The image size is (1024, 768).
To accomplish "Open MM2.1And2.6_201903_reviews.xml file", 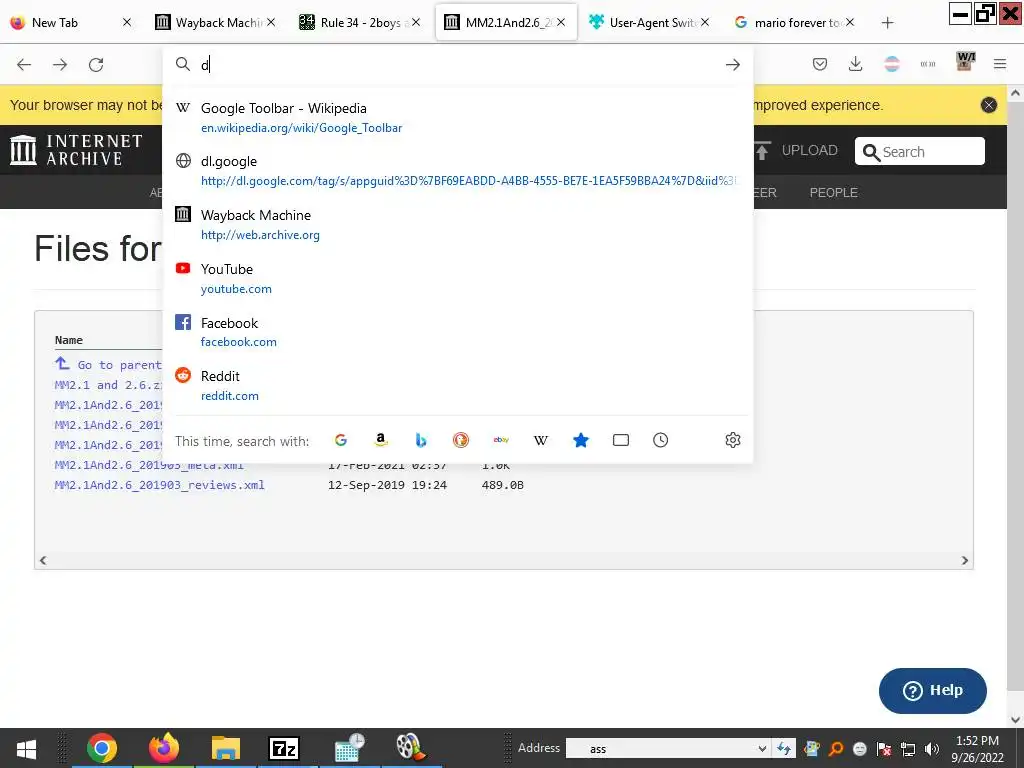I will pos(159,485).
